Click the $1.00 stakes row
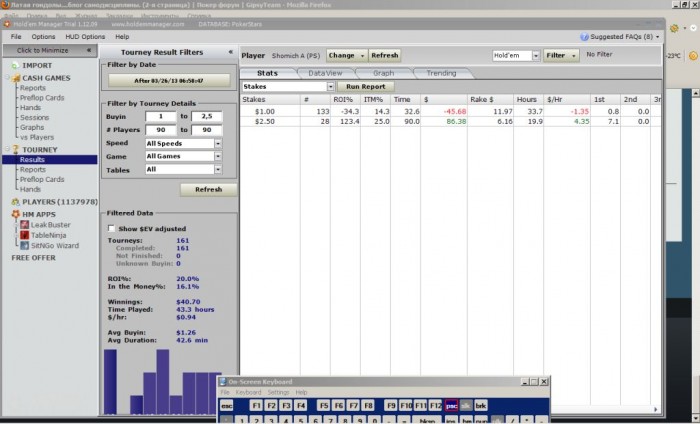Screen dimensions: 700x424 click(x=450, y=112)
